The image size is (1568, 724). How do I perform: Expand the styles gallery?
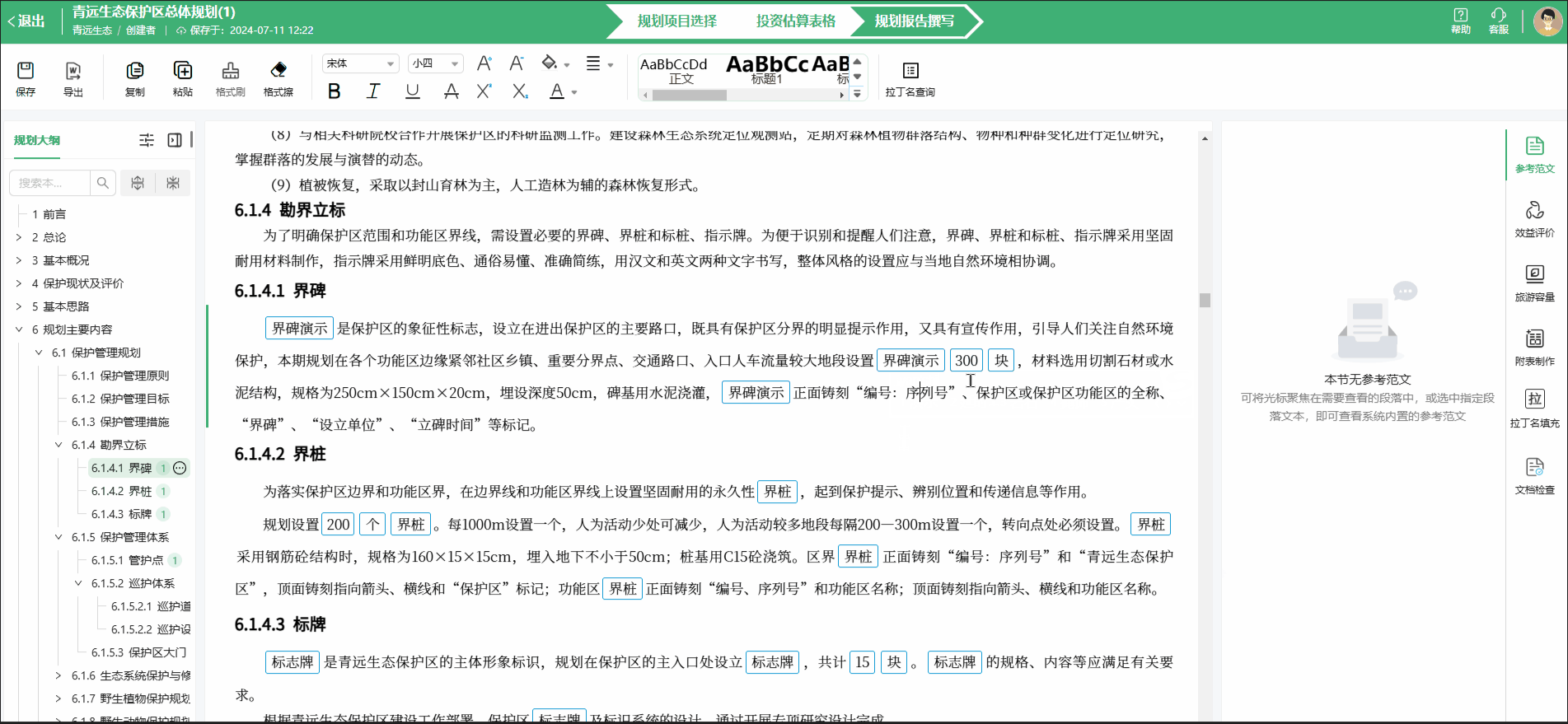point(857,94)
